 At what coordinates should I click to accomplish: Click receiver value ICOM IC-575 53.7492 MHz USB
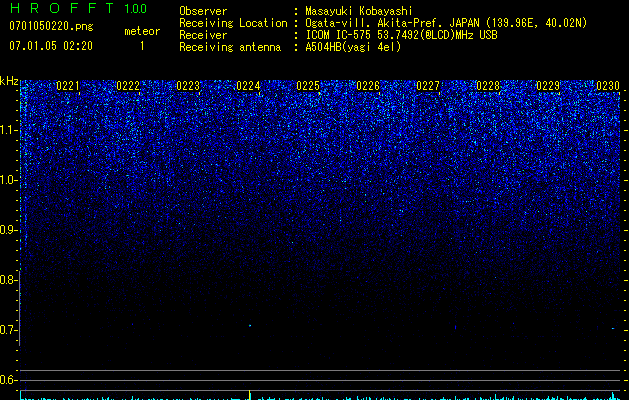coord(402,35)
